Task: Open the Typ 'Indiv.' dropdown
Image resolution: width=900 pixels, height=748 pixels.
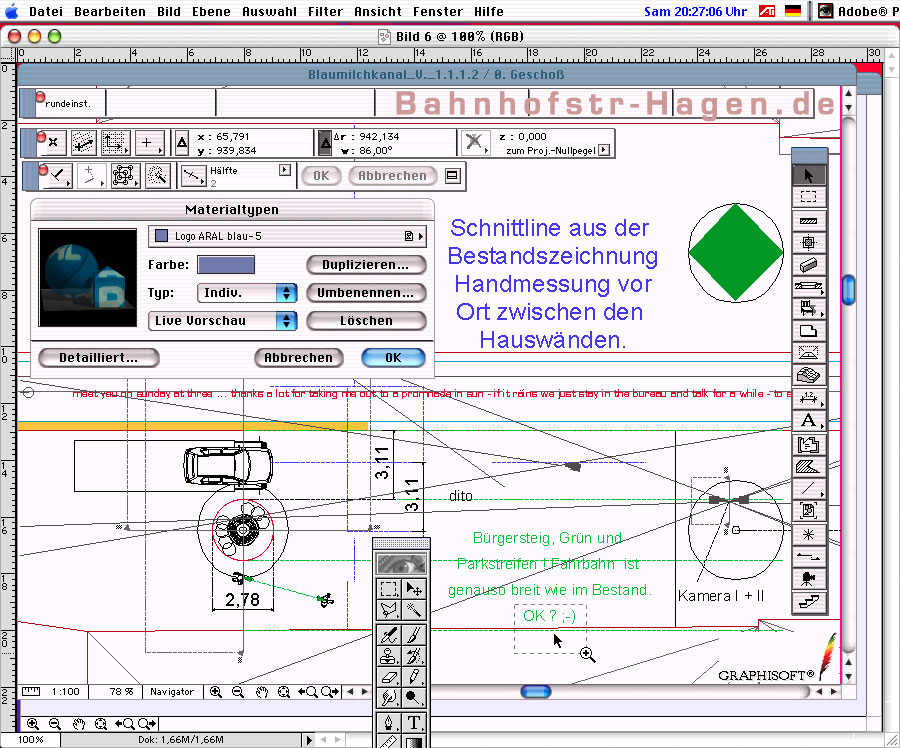Action: click(248, 293)
